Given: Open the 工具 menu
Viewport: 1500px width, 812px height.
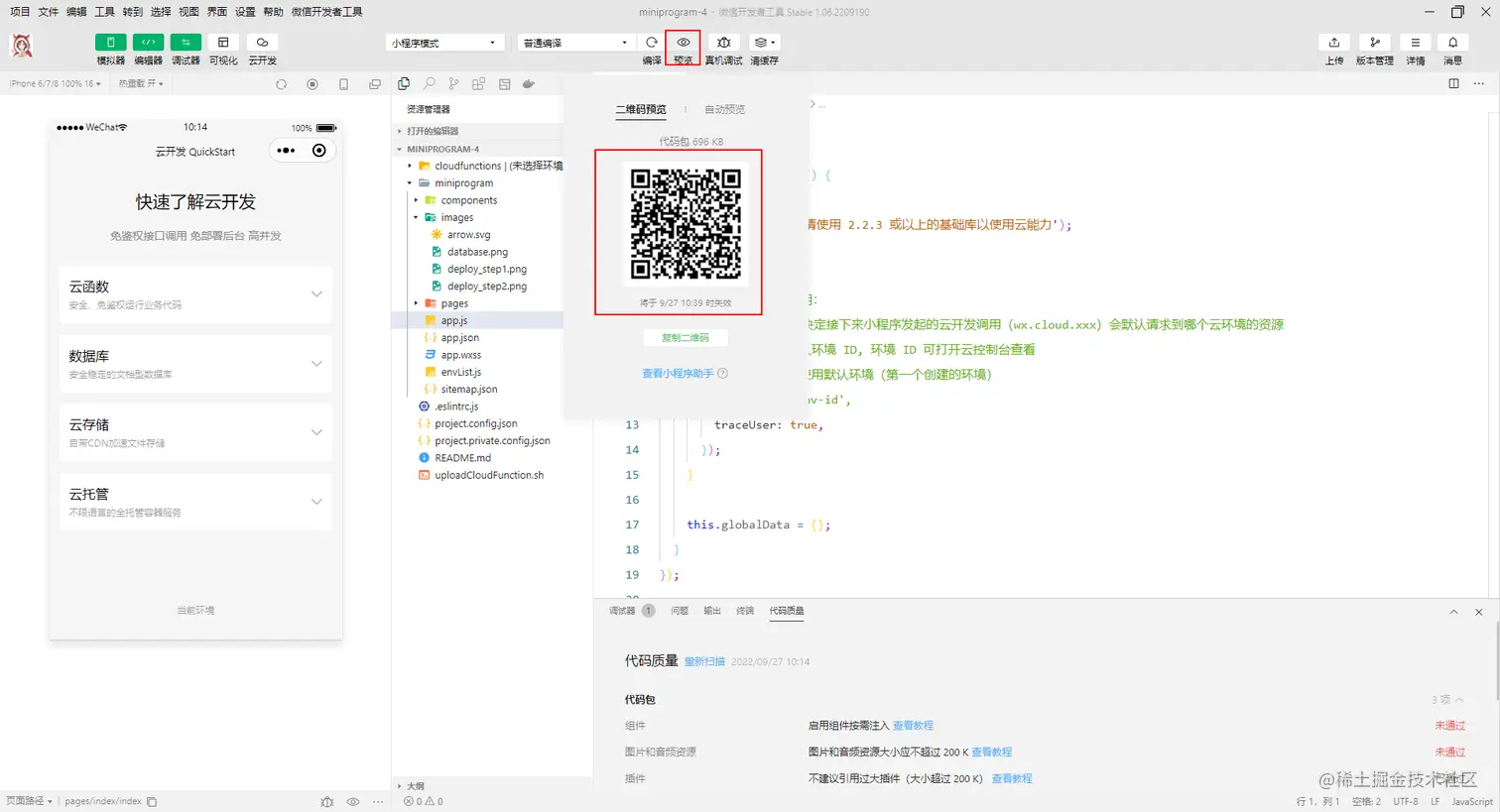Looking at the screenshot, I should point(104,12).
